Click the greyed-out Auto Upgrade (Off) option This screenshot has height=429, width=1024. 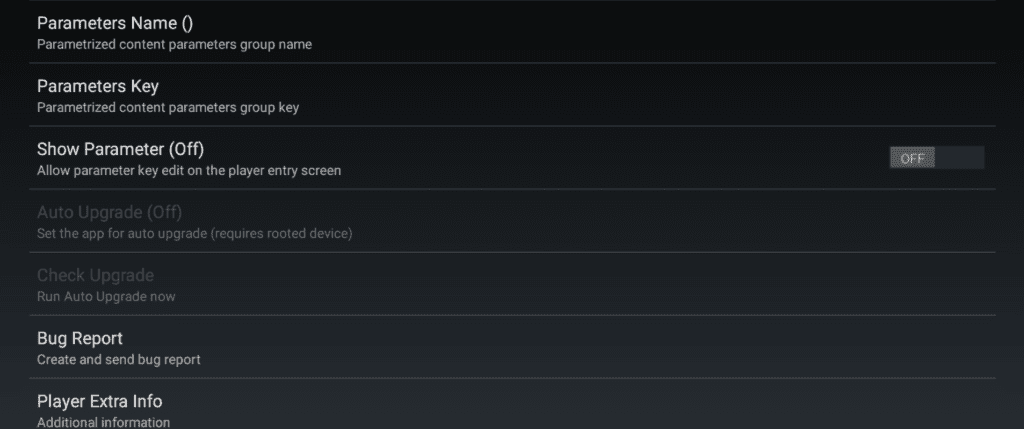point(109,212)
